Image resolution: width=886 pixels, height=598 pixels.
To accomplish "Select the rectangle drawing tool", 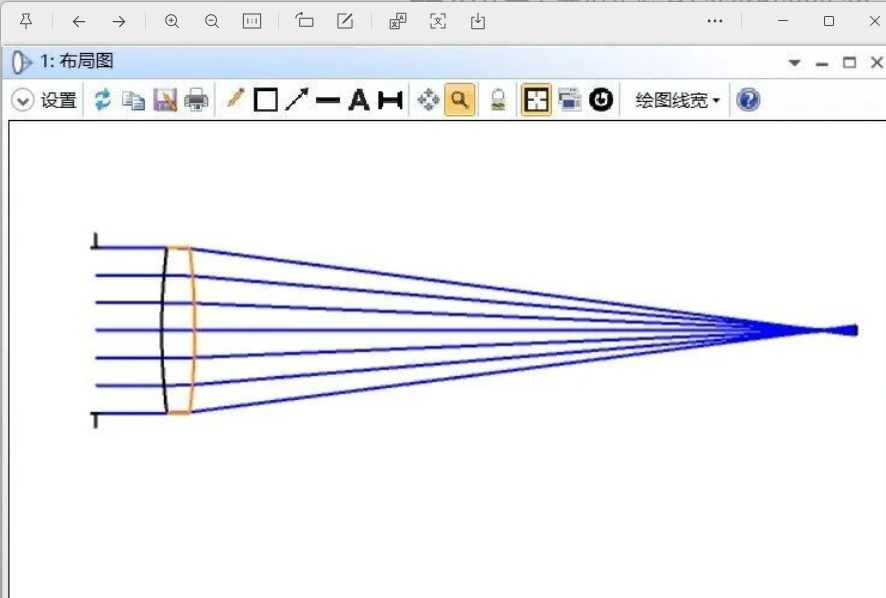I will click(265, 100).
